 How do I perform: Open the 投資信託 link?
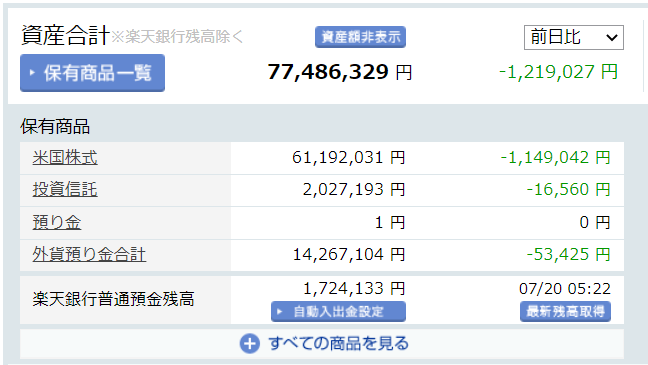[x=65, y=190]
